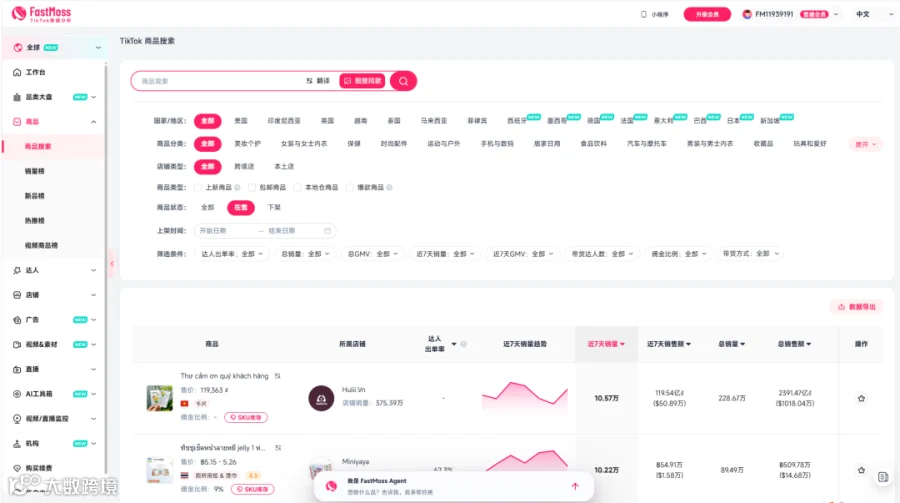Click the 翻译 translate icon
The width and height of the screenshot is (900, 503).
(x=310, y=81)
